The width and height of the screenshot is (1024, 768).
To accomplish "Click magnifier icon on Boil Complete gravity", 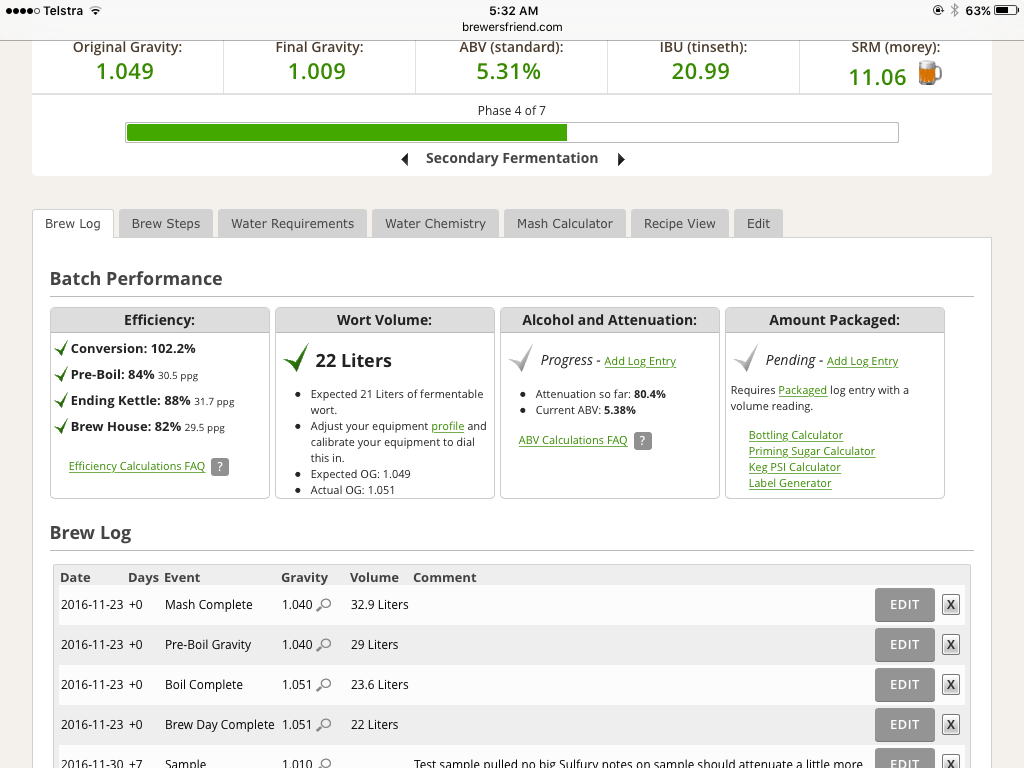I will click(323, 685).
